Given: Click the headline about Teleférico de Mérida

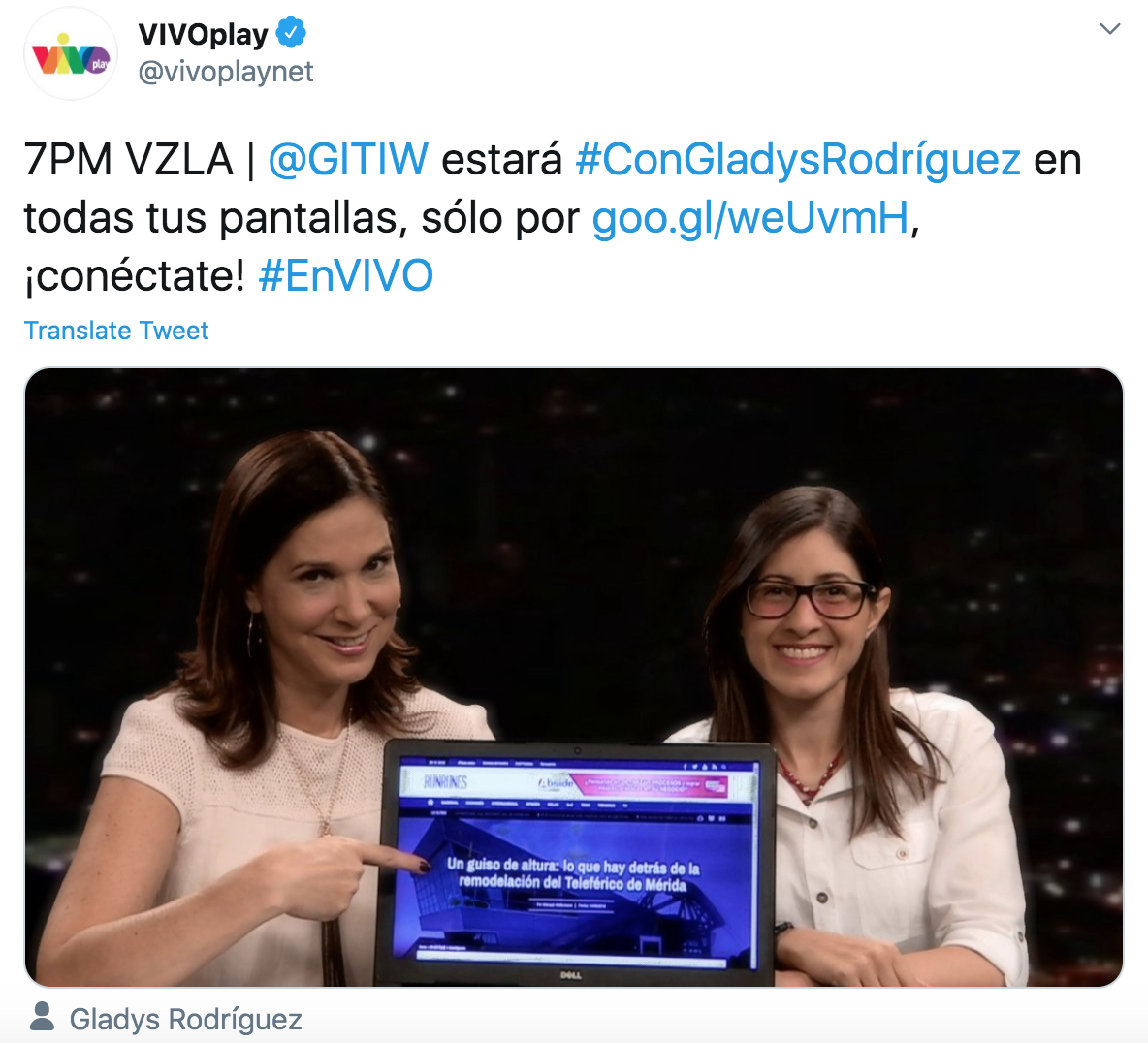Looking at the screenshot, I should (573, 875).
